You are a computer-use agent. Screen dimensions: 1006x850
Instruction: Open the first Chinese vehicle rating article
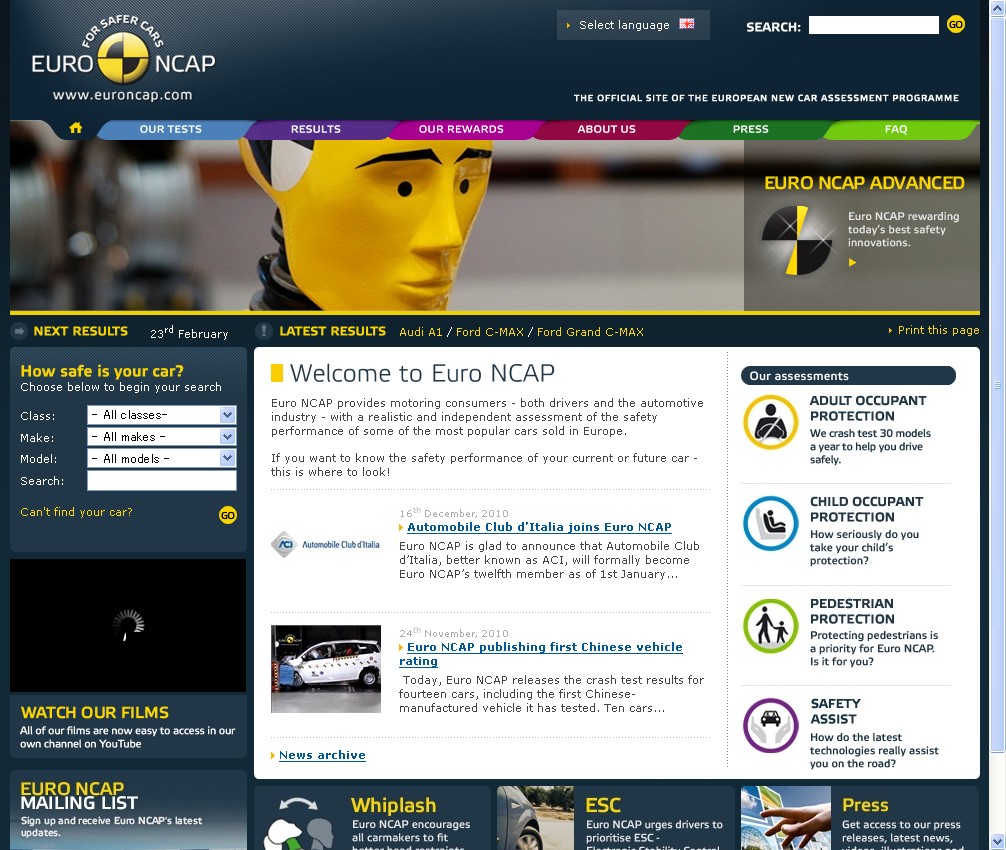point(540,654)
